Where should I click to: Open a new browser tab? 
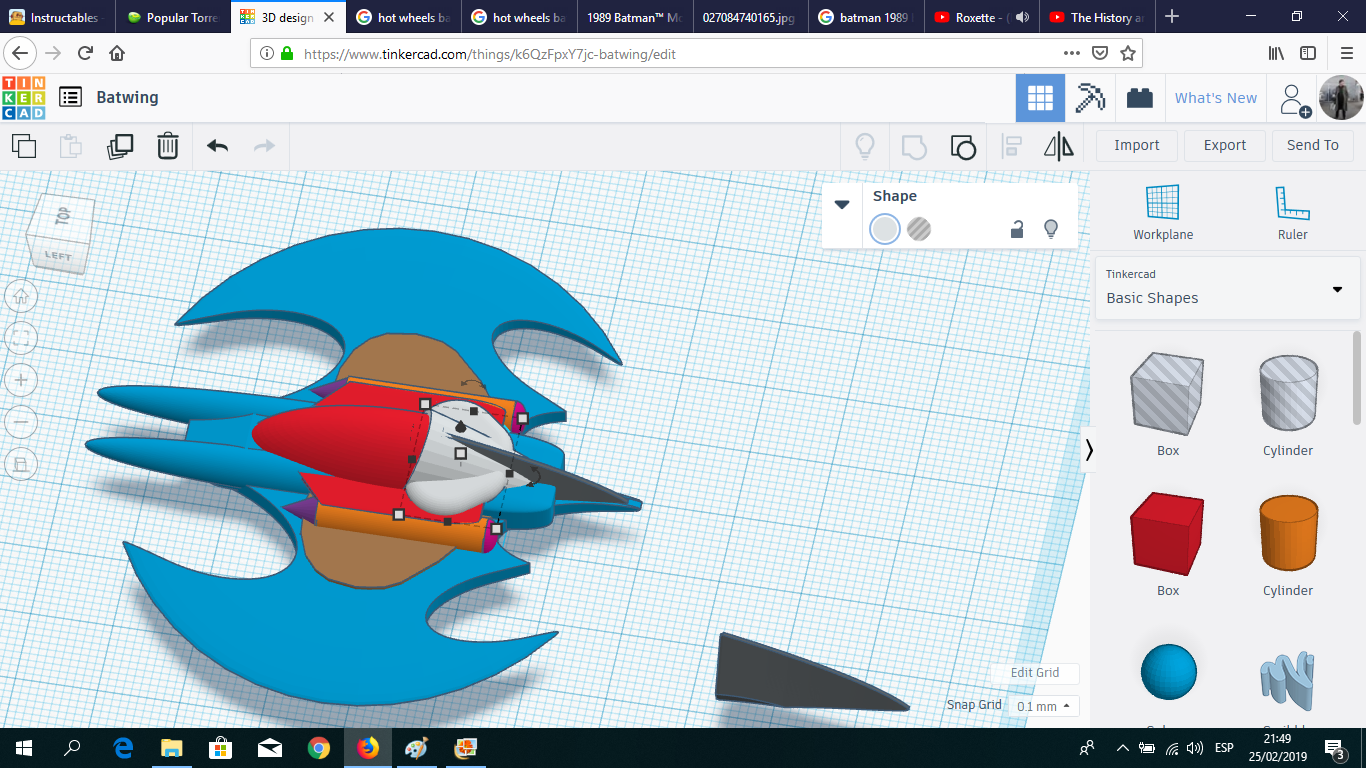click(x=1172, y=17)
